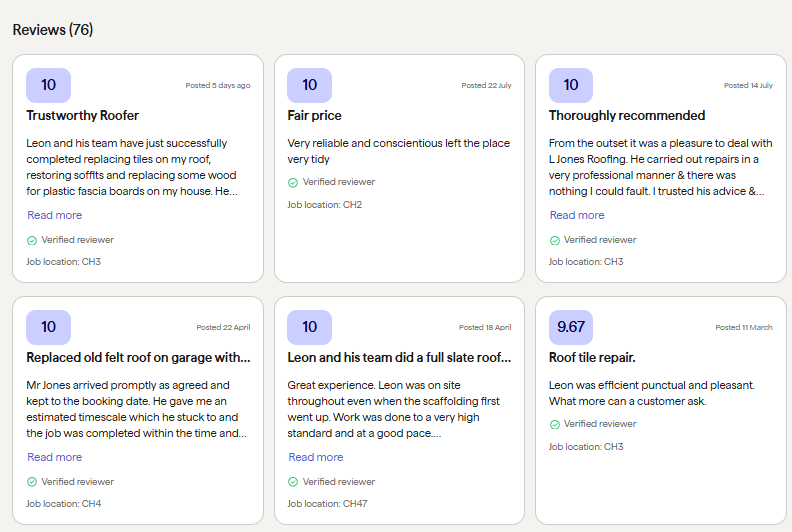Click verified checkmark in Roof tile repair review
Viewport: 792px width, 532px height.
(555, 424)
